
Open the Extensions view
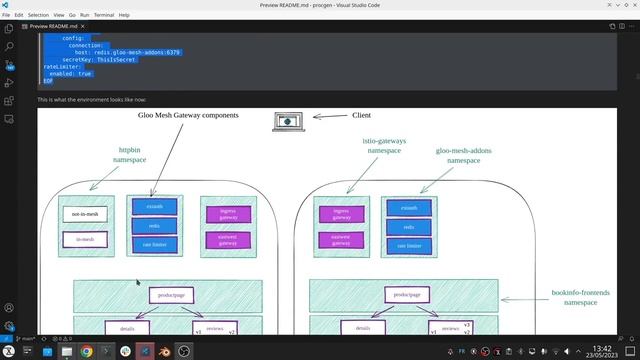[9, 101]
